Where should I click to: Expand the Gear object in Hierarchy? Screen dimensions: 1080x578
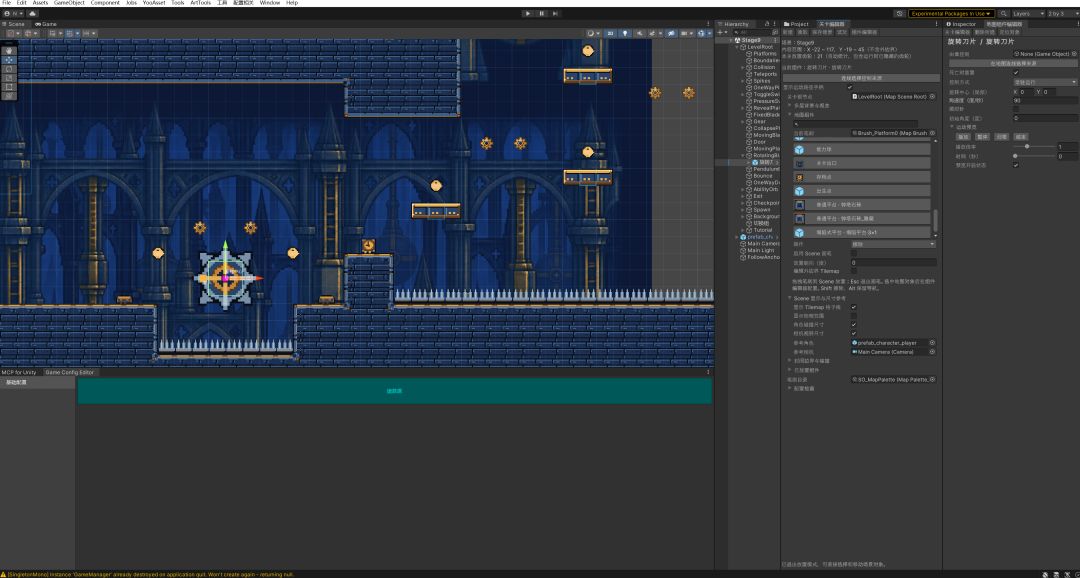744,121
